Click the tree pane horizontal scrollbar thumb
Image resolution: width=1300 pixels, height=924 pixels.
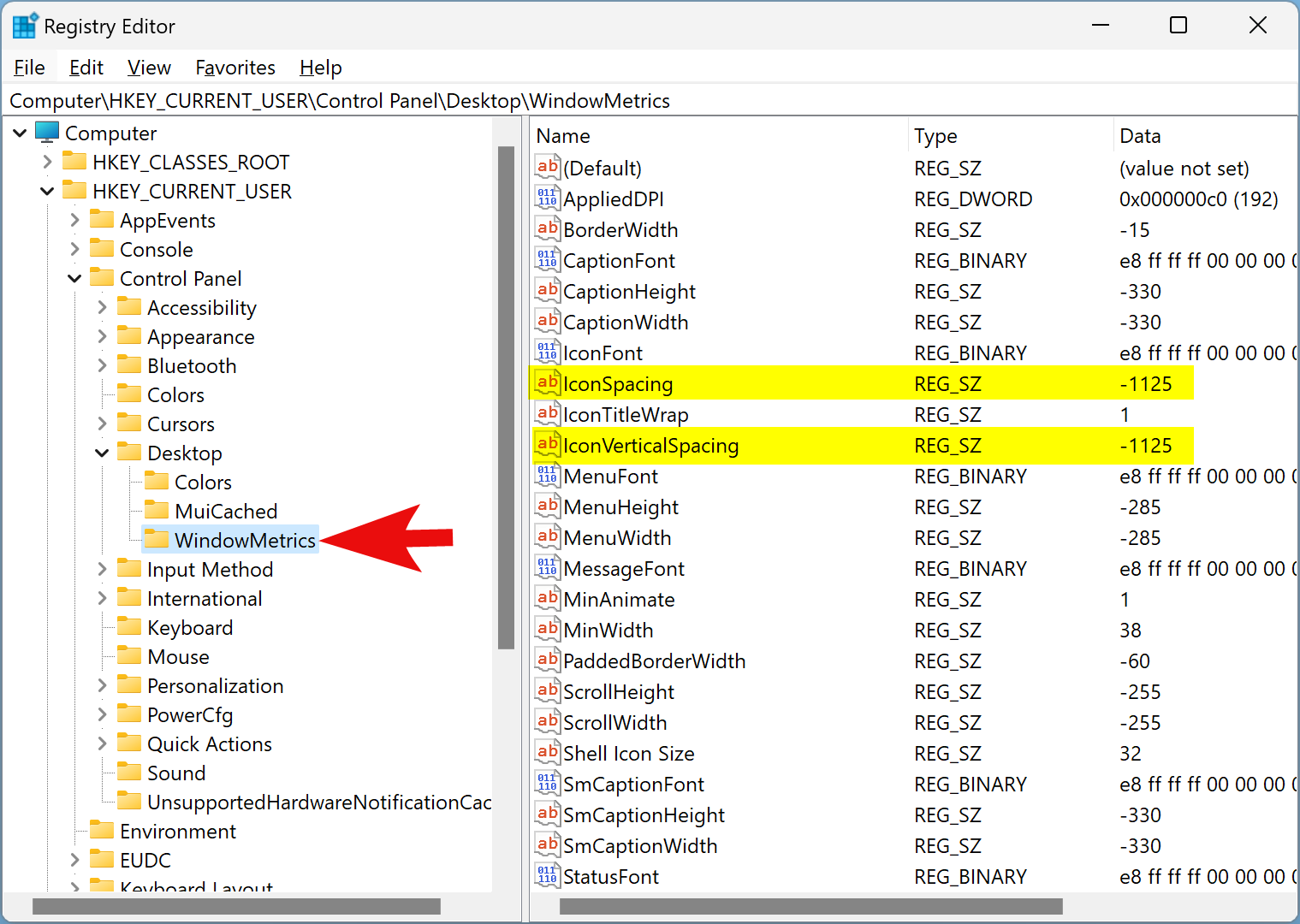coord(236,906)
